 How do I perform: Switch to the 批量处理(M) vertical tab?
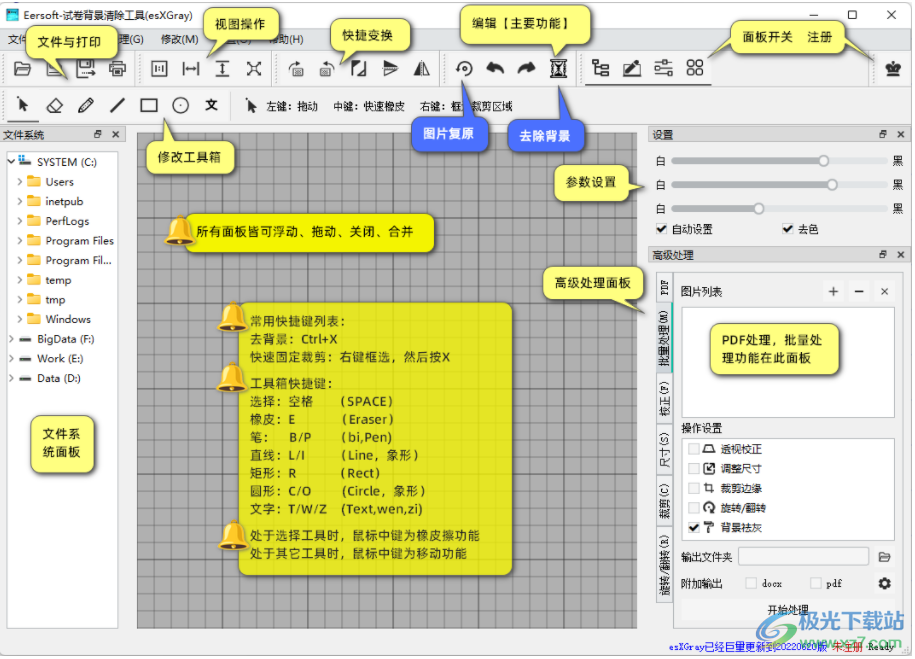pos(664,338)
